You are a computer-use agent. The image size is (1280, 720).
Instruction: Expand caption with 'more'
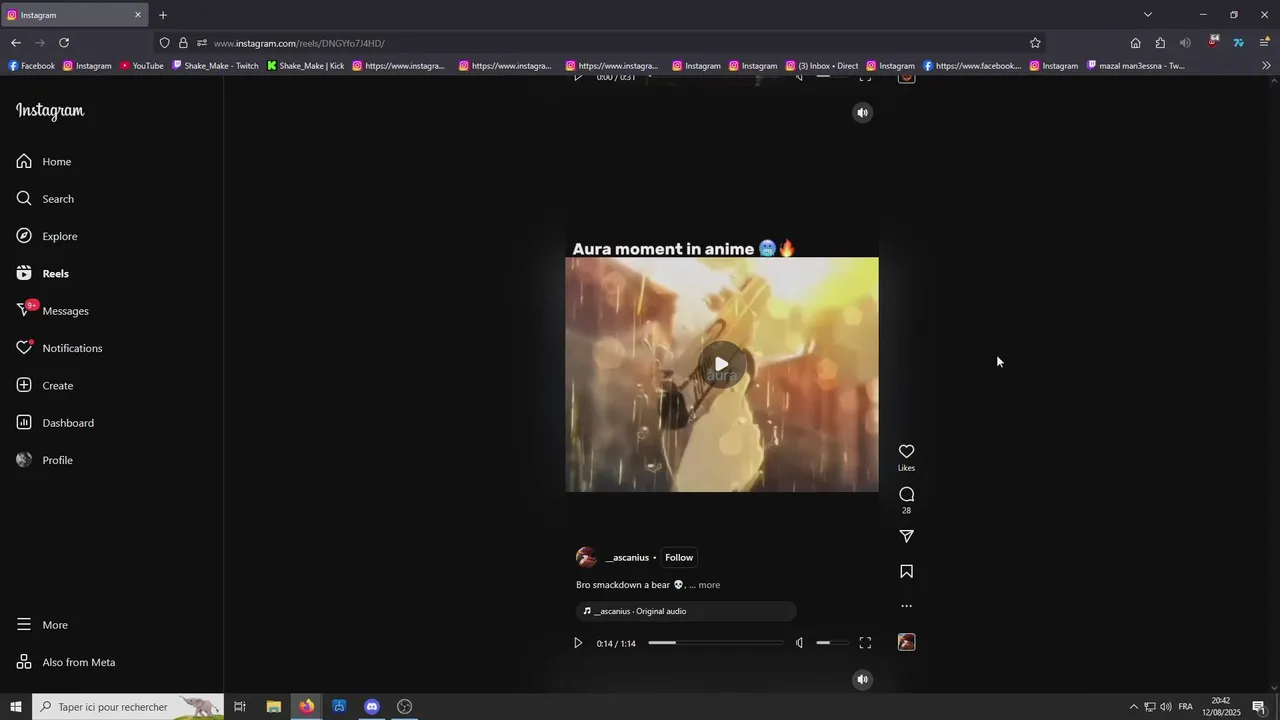click(709, 585)
